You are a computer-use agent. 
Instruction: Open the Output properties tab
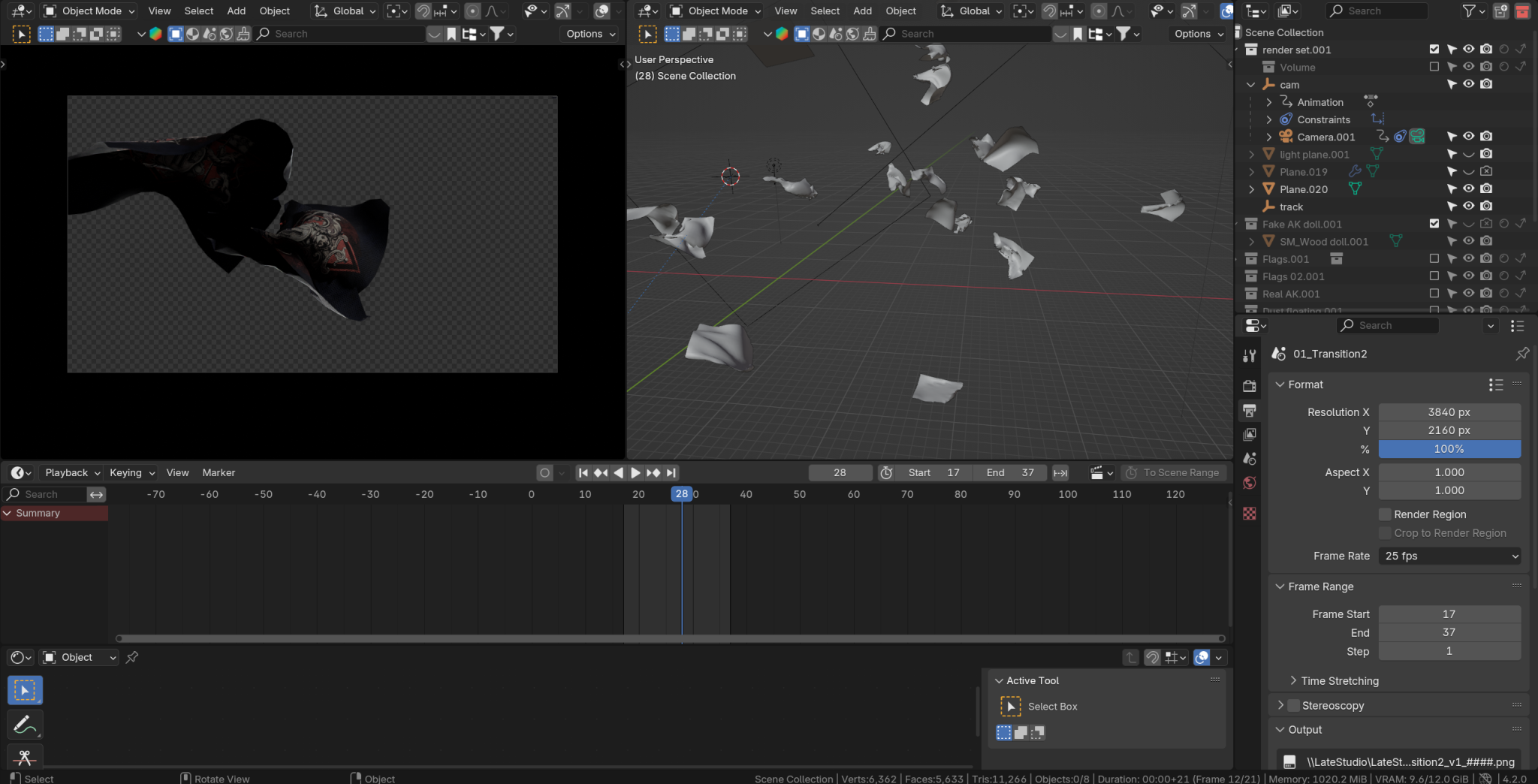(x=1250, y=411)
